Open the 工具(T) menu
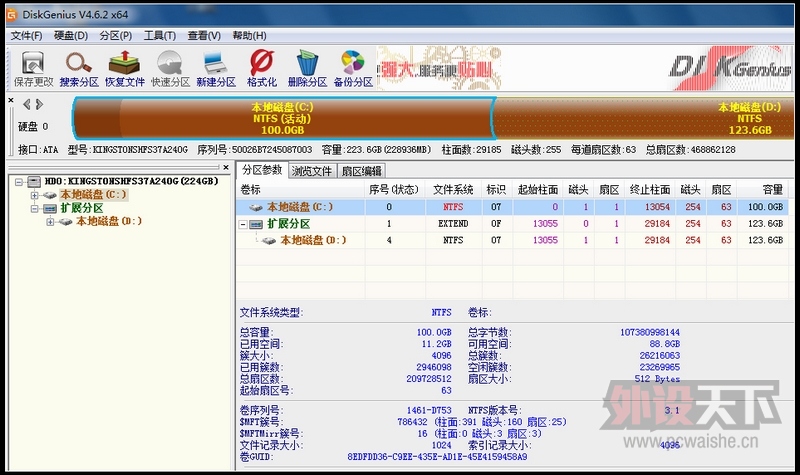 160,36
